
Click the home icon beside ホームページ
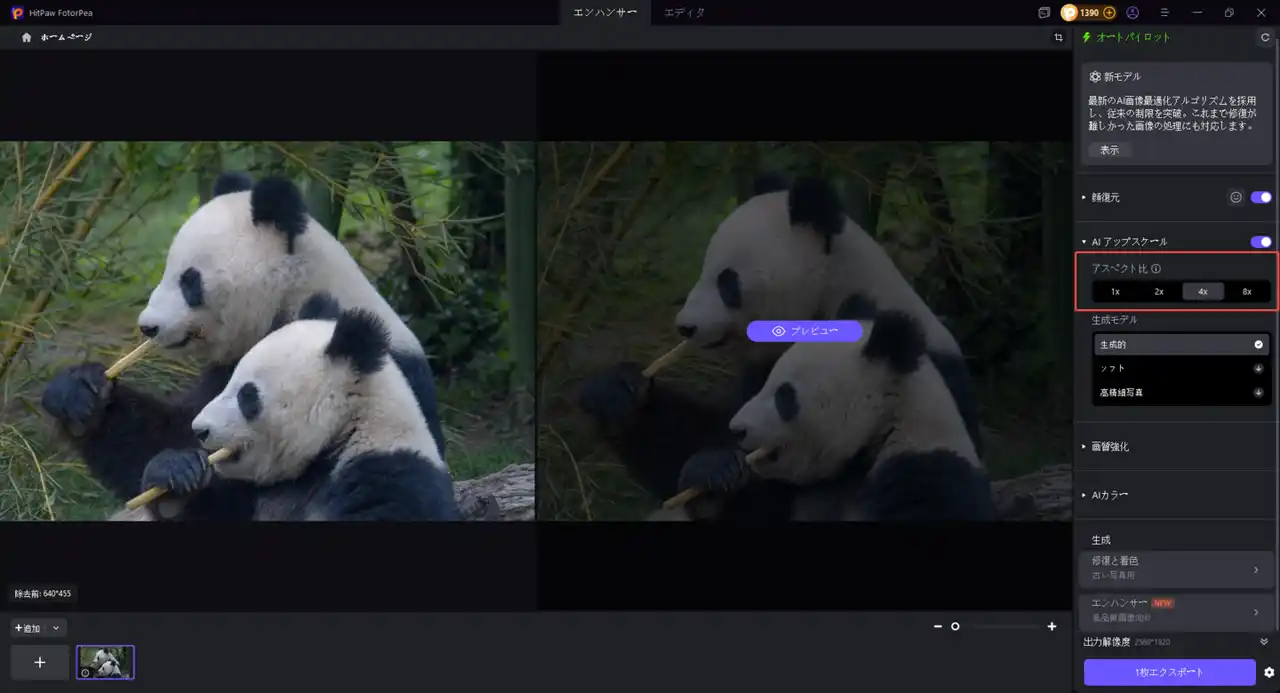tap(27, 37)
